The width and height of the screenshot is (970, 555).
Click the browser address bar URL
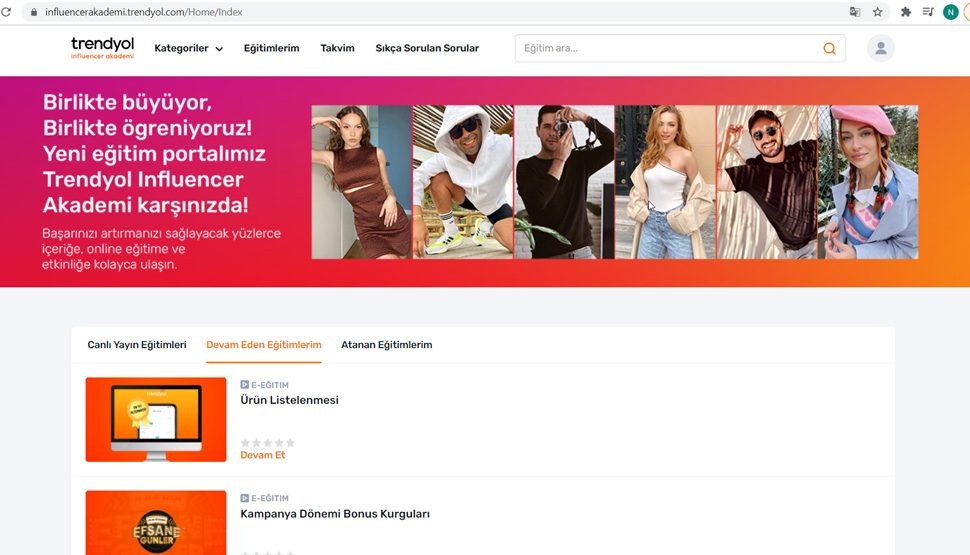point(144,12)
